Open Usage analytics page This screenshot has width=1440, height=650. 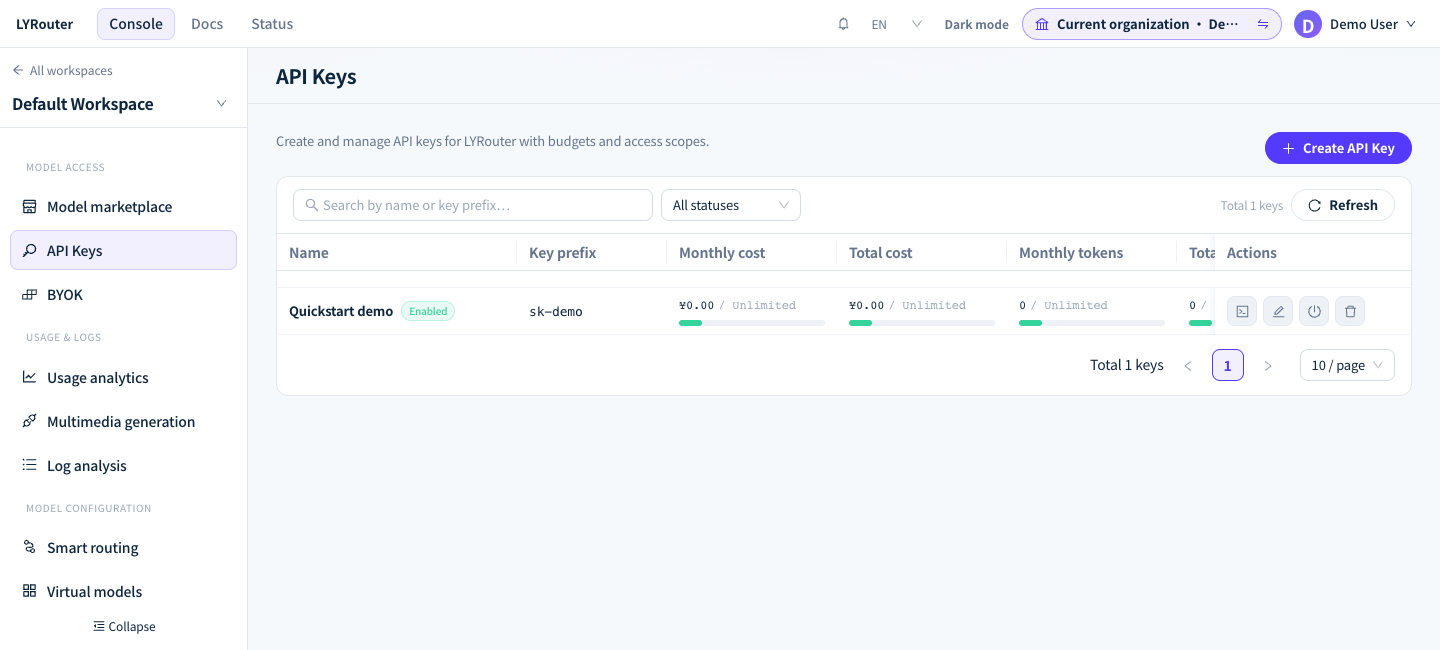point(123,378)
